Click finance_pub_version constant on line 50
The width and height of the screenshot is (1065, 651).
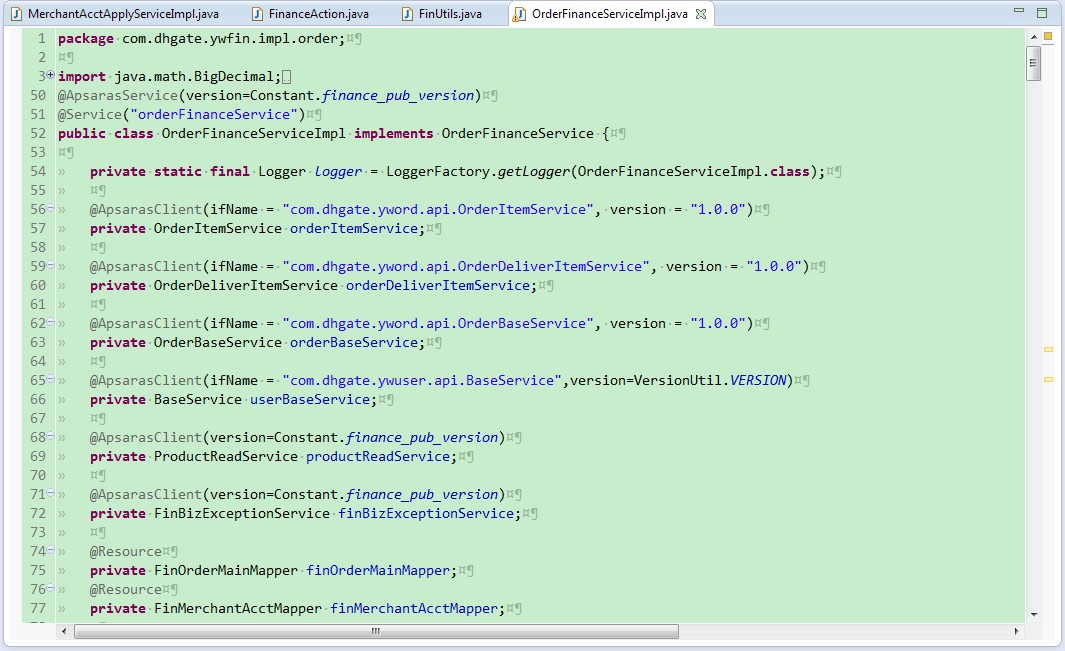click(x=397, y=96)
